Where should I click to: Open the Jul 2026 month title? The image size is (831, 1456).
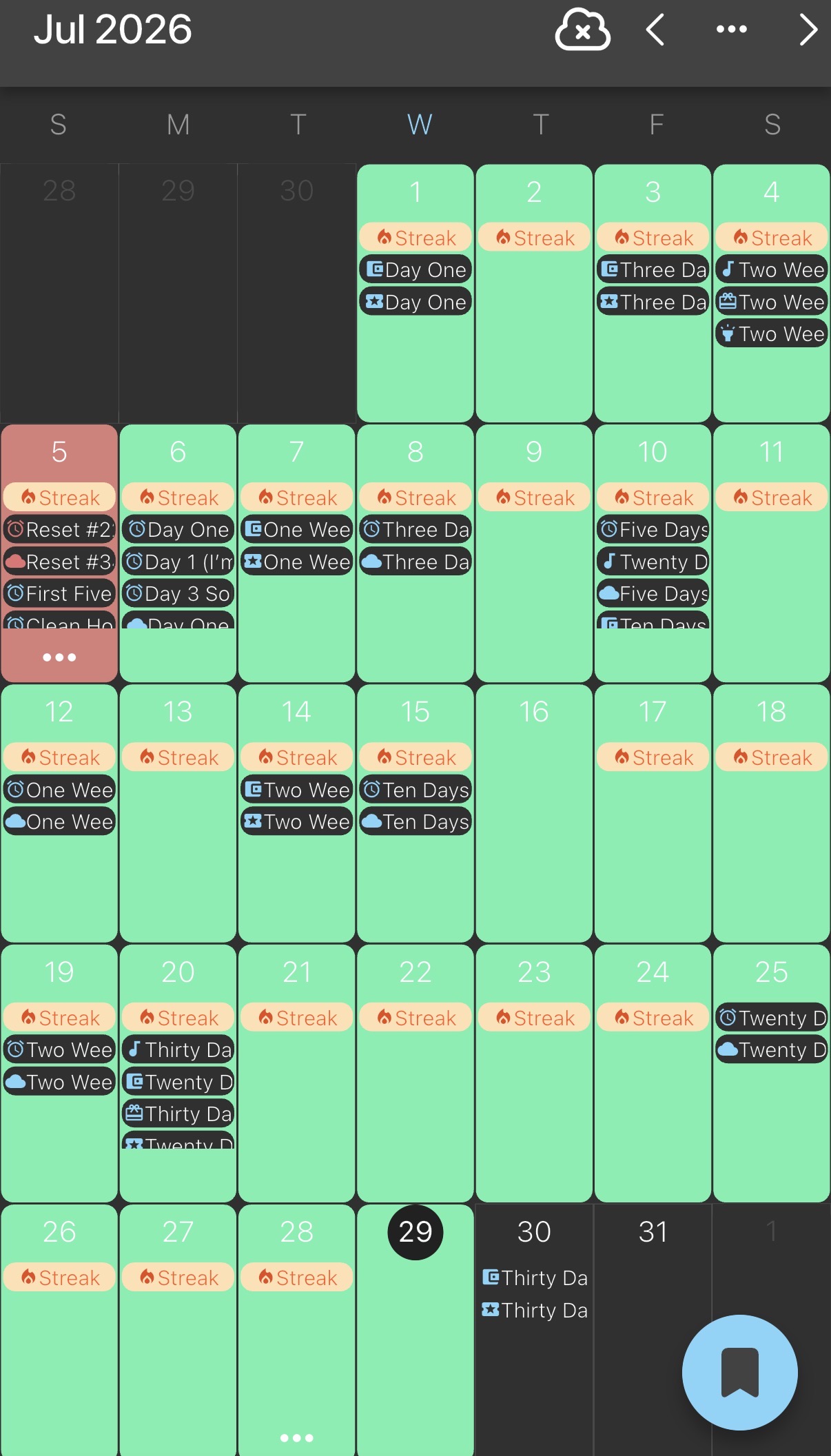pos(112,30)
